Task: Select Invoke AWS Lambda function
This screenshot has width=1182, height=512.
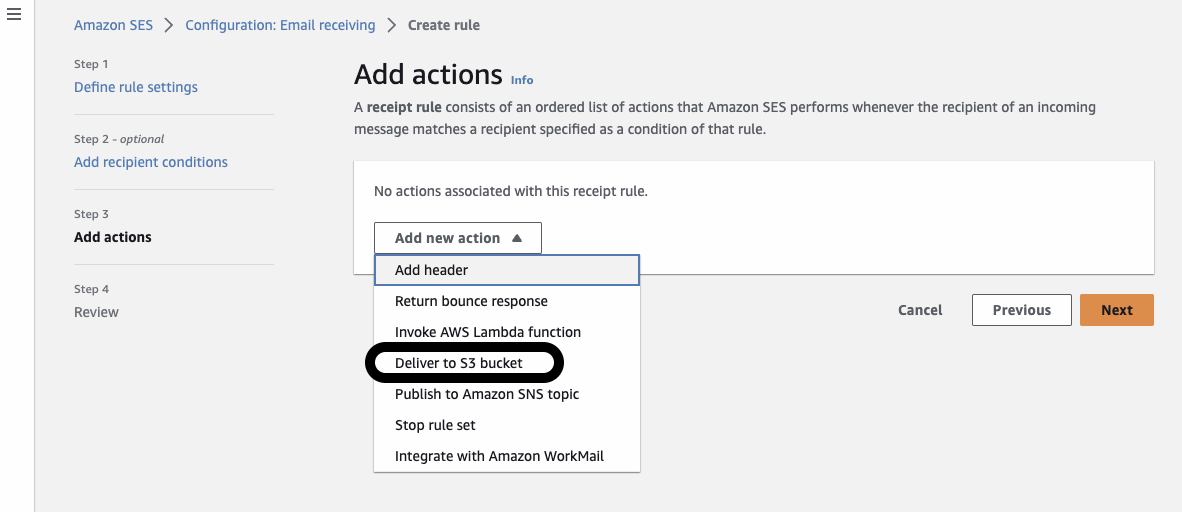Action: (507, 332)
